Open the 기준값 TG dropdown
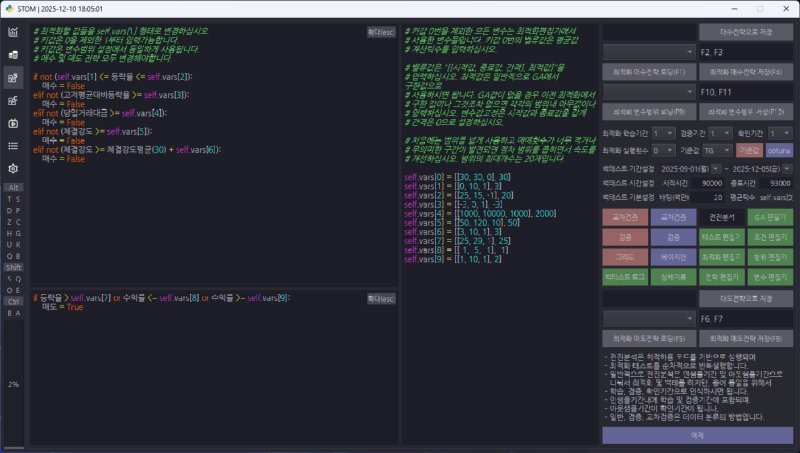Viewport: 800px width, 453px height. pos(716,150)
